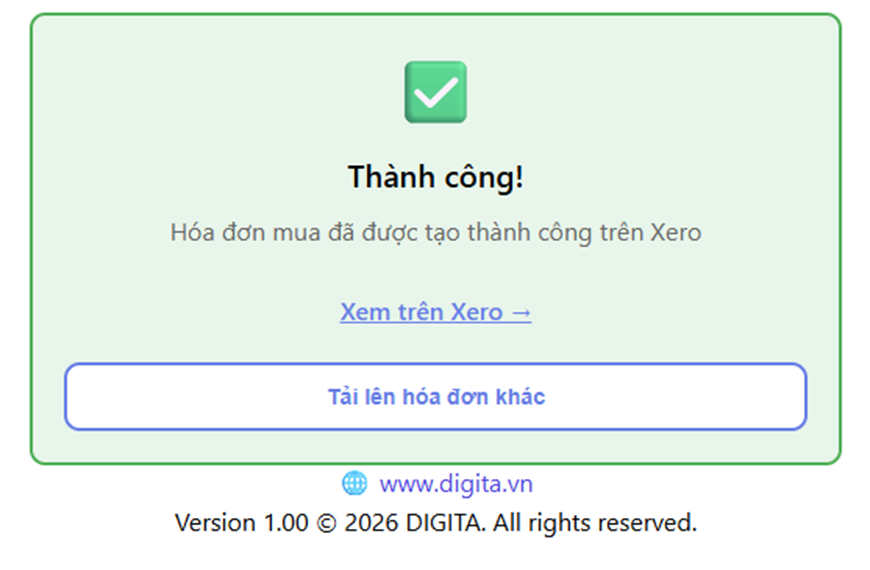870x570 pixels.
Task: Click the green success checkmark icon
Action: 435,92
